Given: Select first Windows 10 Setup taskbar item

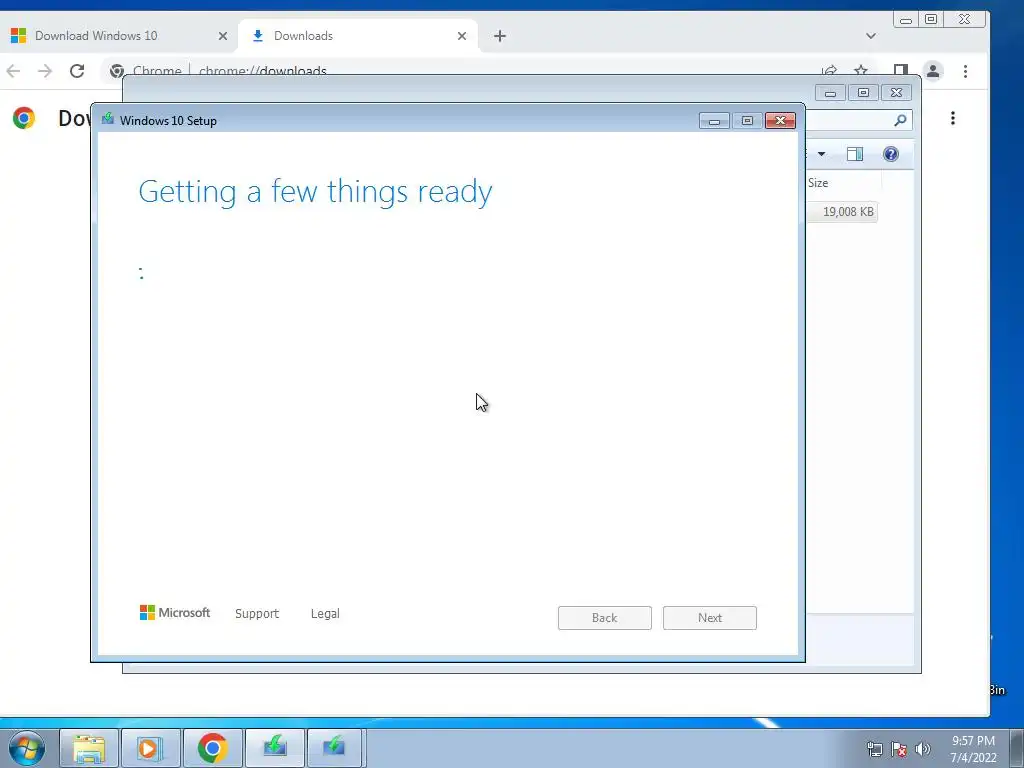Looking at the screenshot, I should (x=275, y=748).
